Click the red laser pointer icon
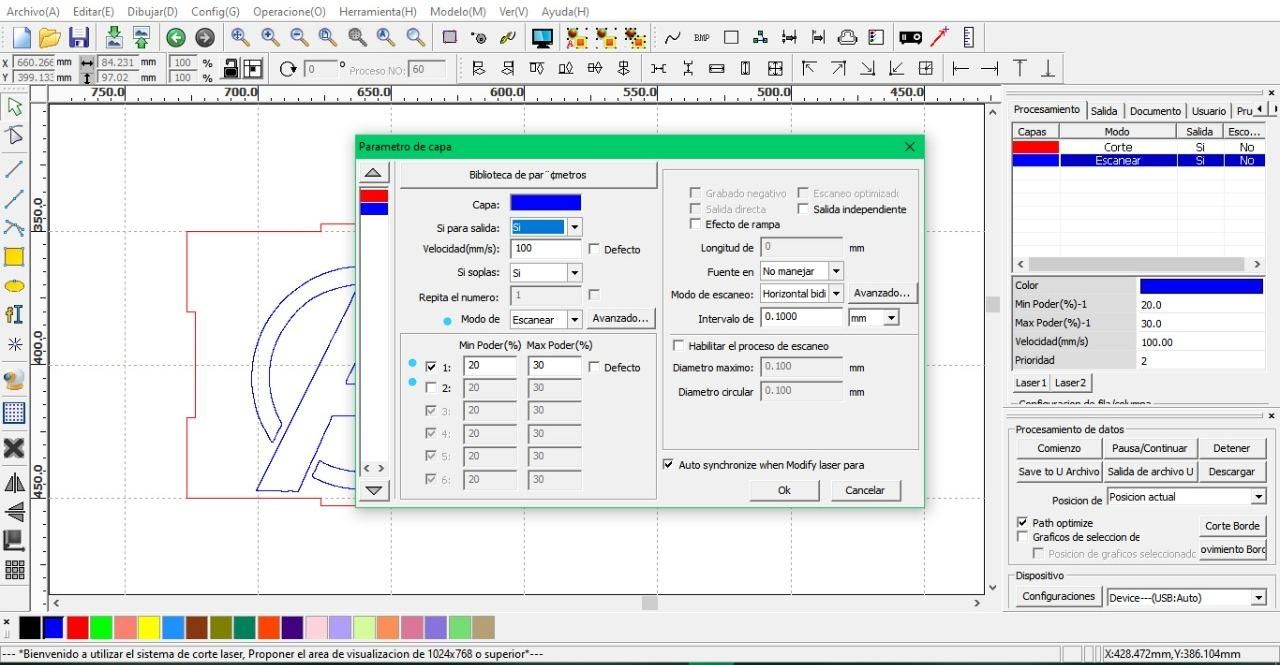This screenshot has height=665, width=1280. coord(939,38)
